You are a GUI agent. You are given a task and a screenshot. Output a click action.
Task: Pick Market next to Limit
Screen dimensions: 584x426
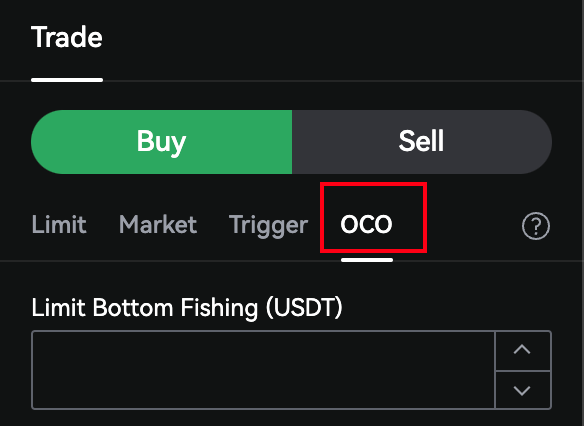tap(158, 224)
